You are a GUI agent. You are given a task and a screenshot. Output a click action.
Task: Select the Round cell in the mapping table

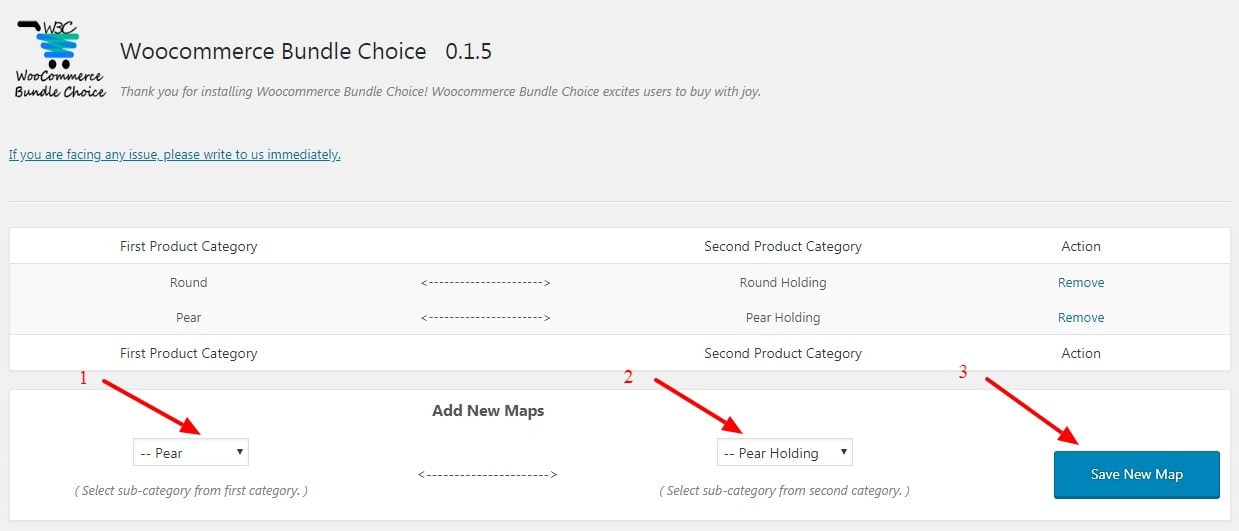point(189,283)
